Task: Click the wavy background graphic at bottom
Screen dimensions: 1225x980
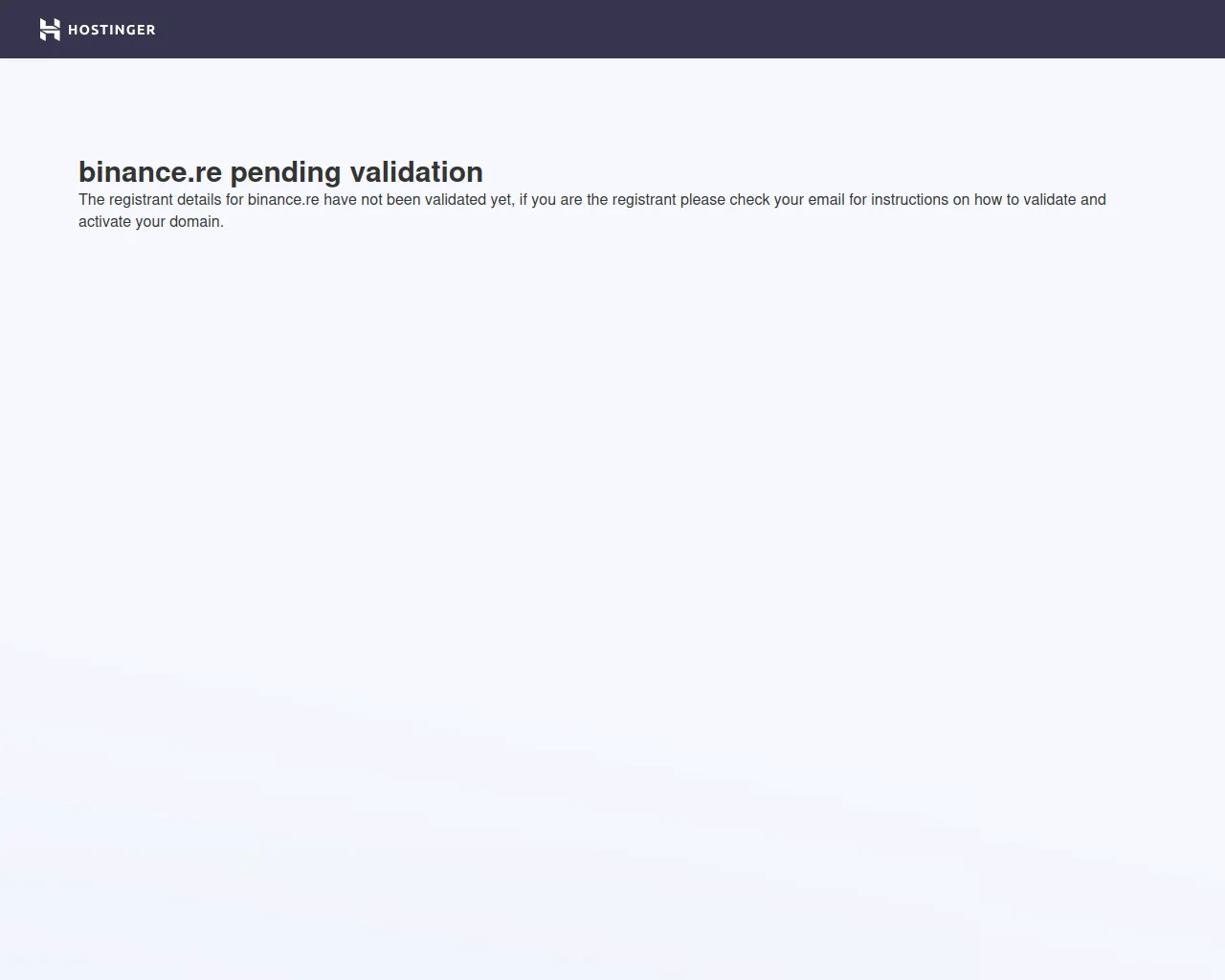Action: click(x=287, y=861)
